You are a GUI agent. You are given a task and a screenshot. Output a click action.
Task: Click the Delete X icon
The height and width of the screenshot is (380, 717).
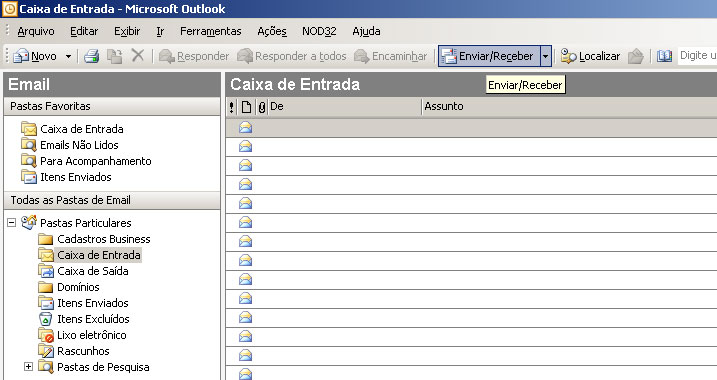coord(138,56)
